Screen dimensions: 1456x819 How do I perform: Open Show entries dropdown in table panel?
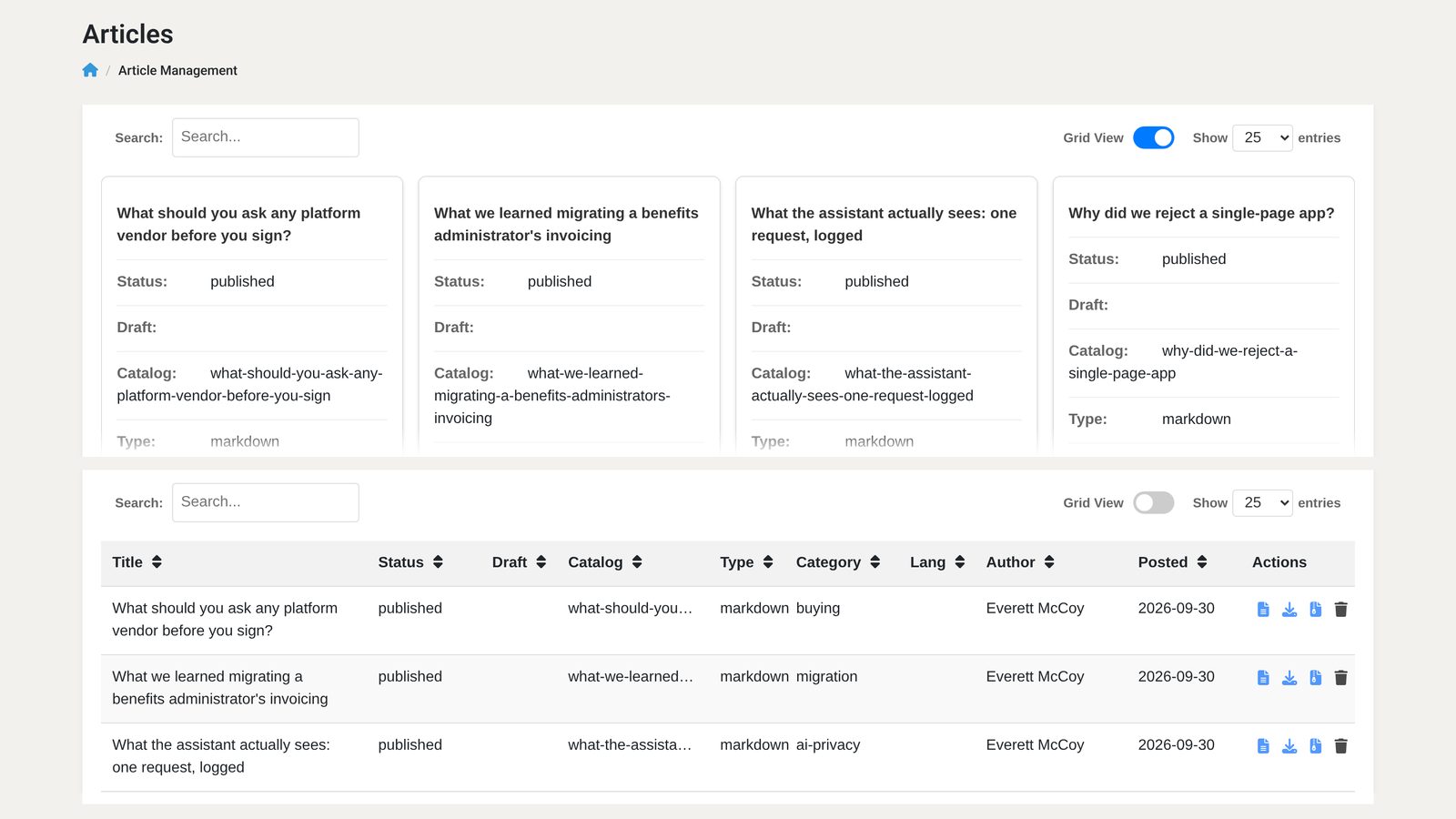[x=1262, y=502]
